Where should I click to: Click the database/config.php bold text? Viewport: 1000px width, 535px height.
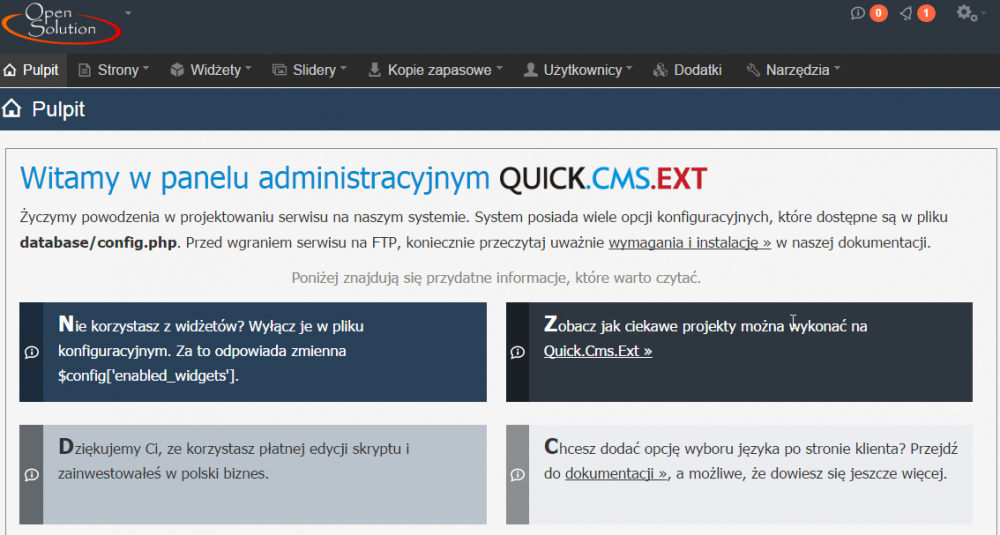click(x=98, y=243)
